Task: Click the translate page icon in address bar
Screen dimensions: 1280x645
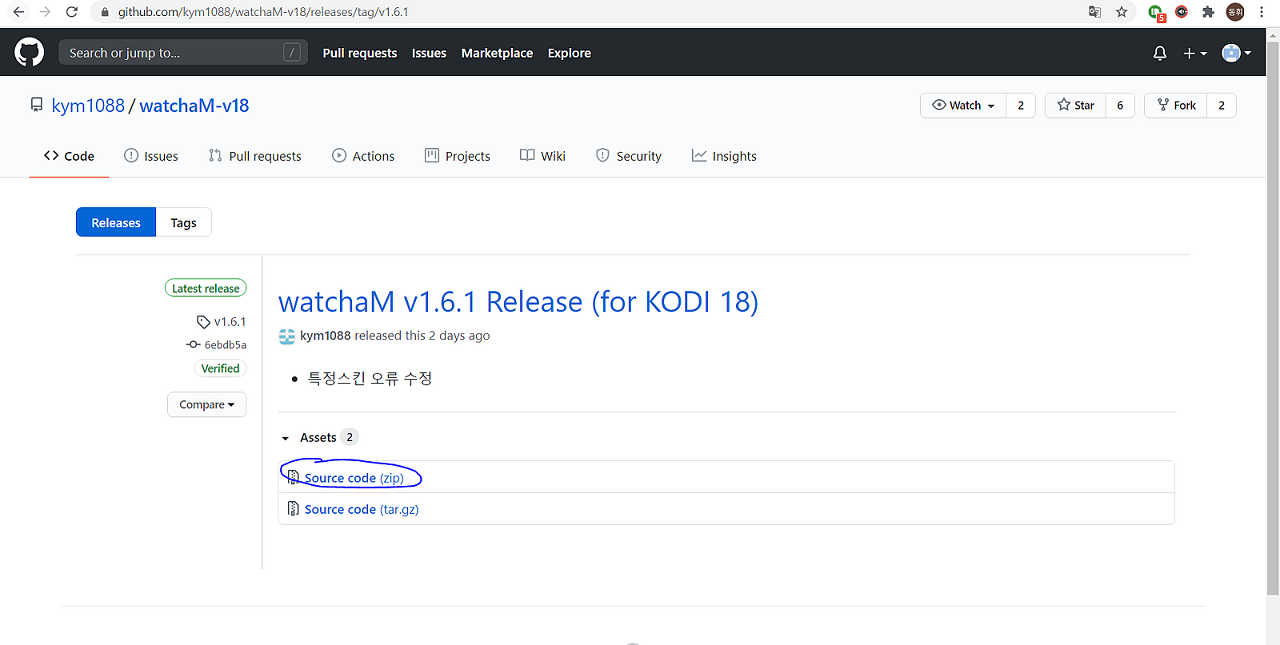Action: tap(1095, 12)
